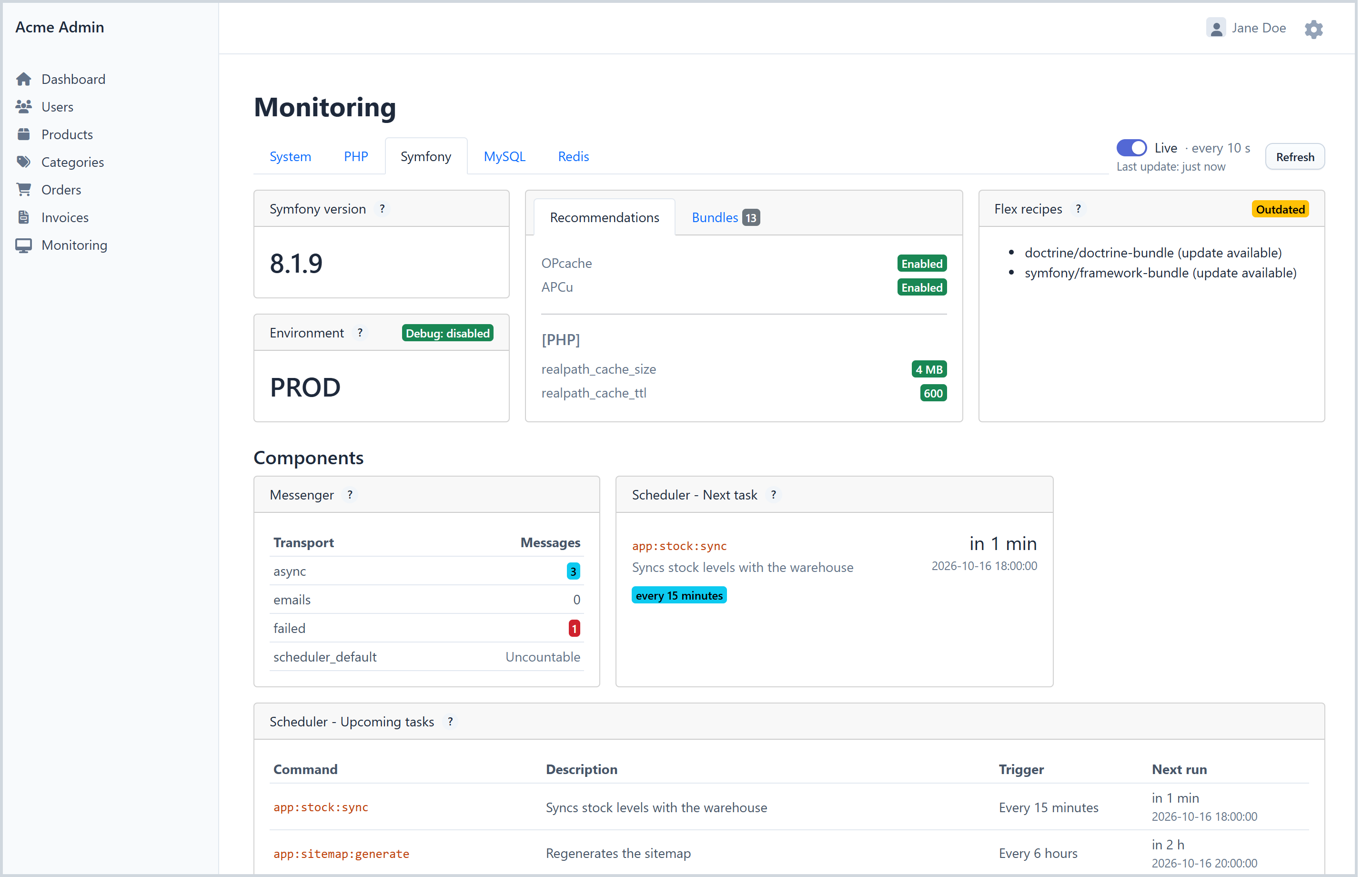Click the Users group icon
Screen dimensions: 1372x877
point(24,107)
